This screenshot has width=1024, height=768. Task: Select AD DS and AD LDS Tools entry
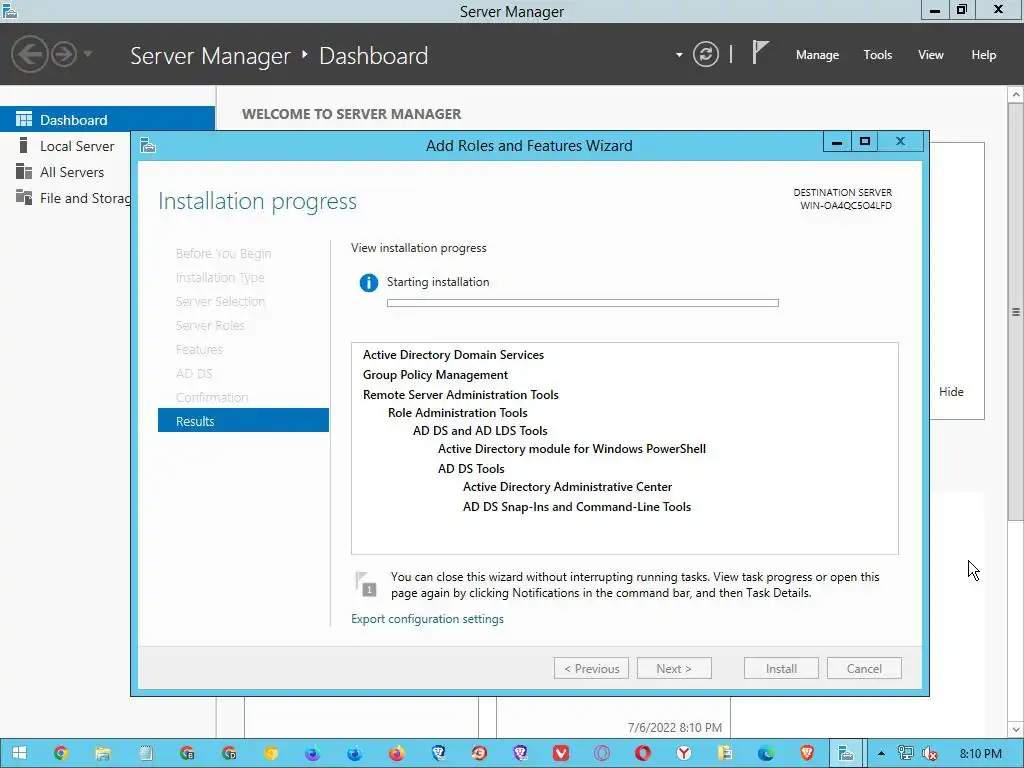(480, 430)
